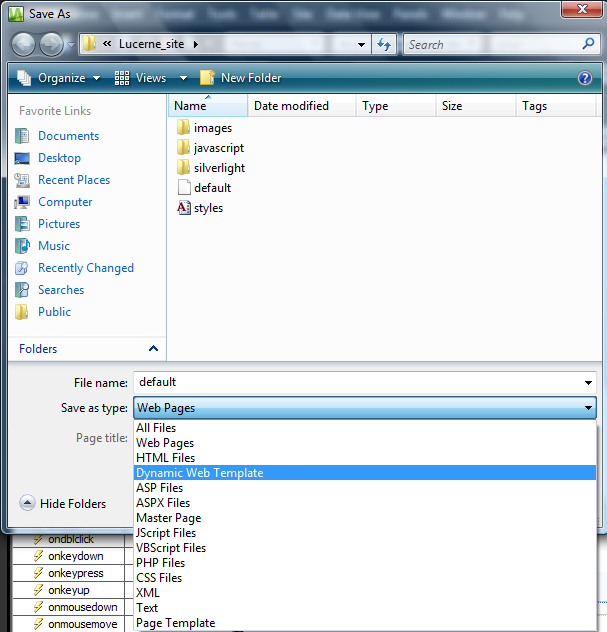Collapse the Folders pane chevron
The height and width of the screenshot is (632, 607).
click(x=153, y=349)
